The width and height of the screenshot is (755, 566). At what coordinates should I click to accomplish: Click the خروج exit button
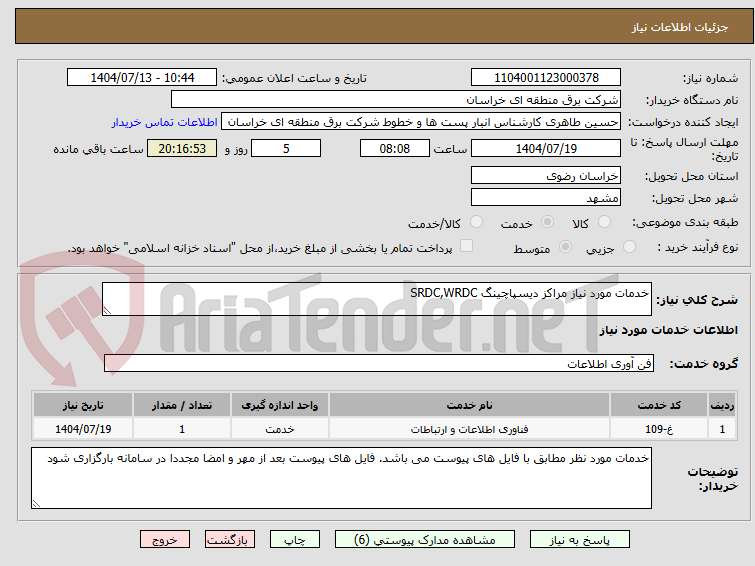[x=165, y=540]
